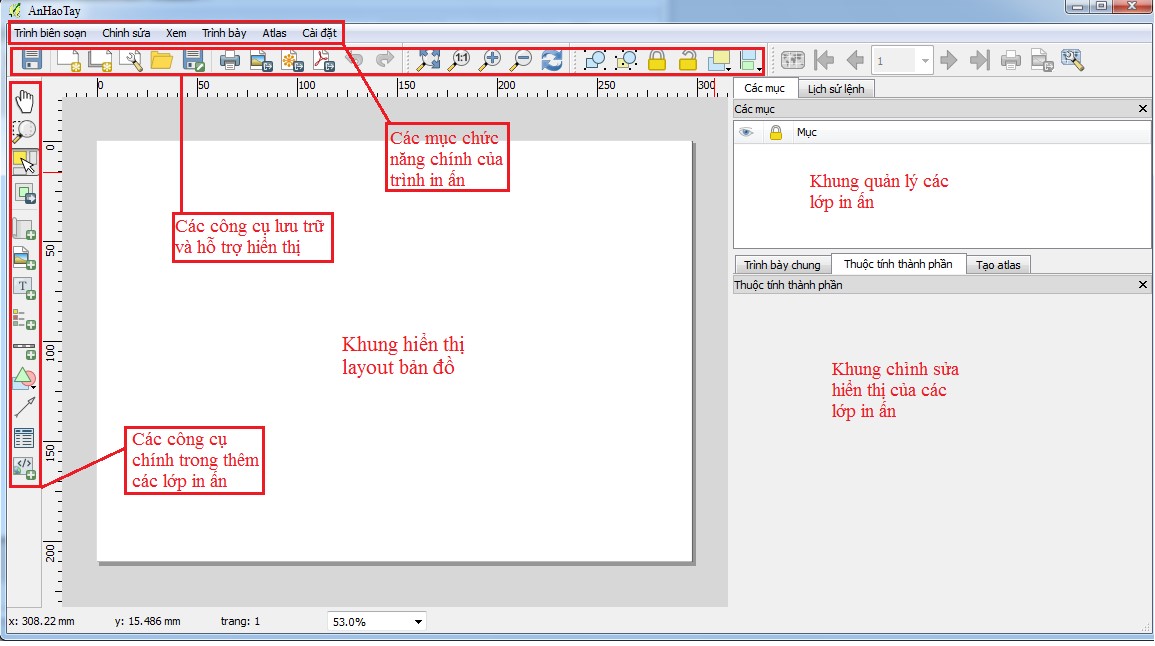Select the Add new scalebar tool
The width and height of the screenshot is (1155, 646).
point(24,350)
